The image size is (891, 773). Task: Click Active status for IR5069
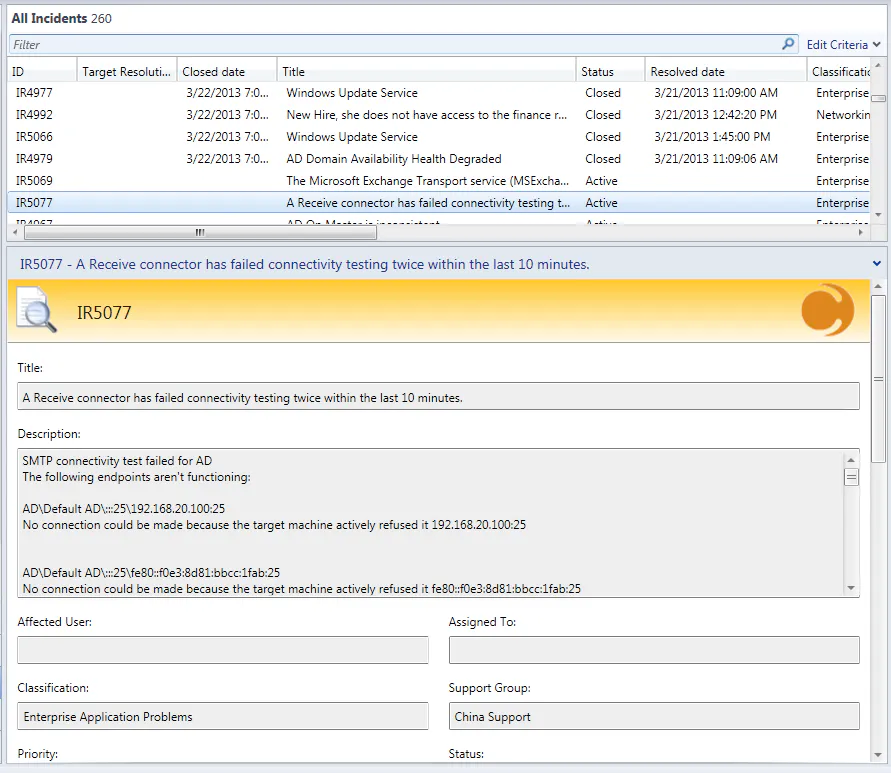click(601, 181)
